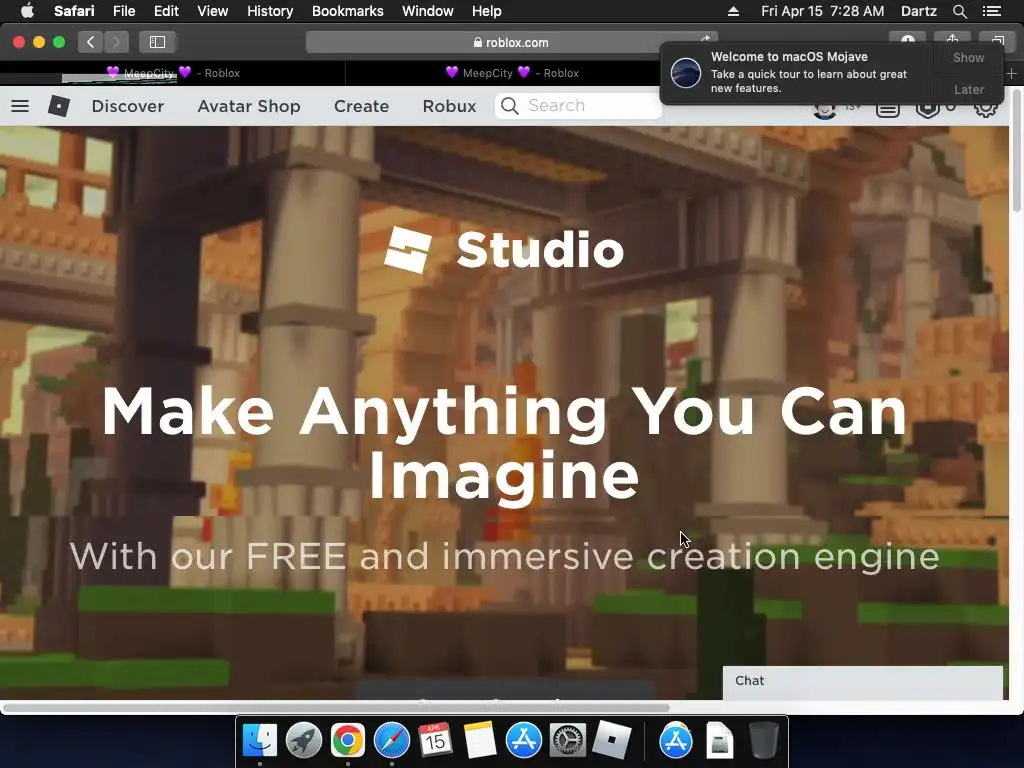Open the Window menu
Image resolution: width=1024 pixels, height=768 pixels.
pos(427,11)
